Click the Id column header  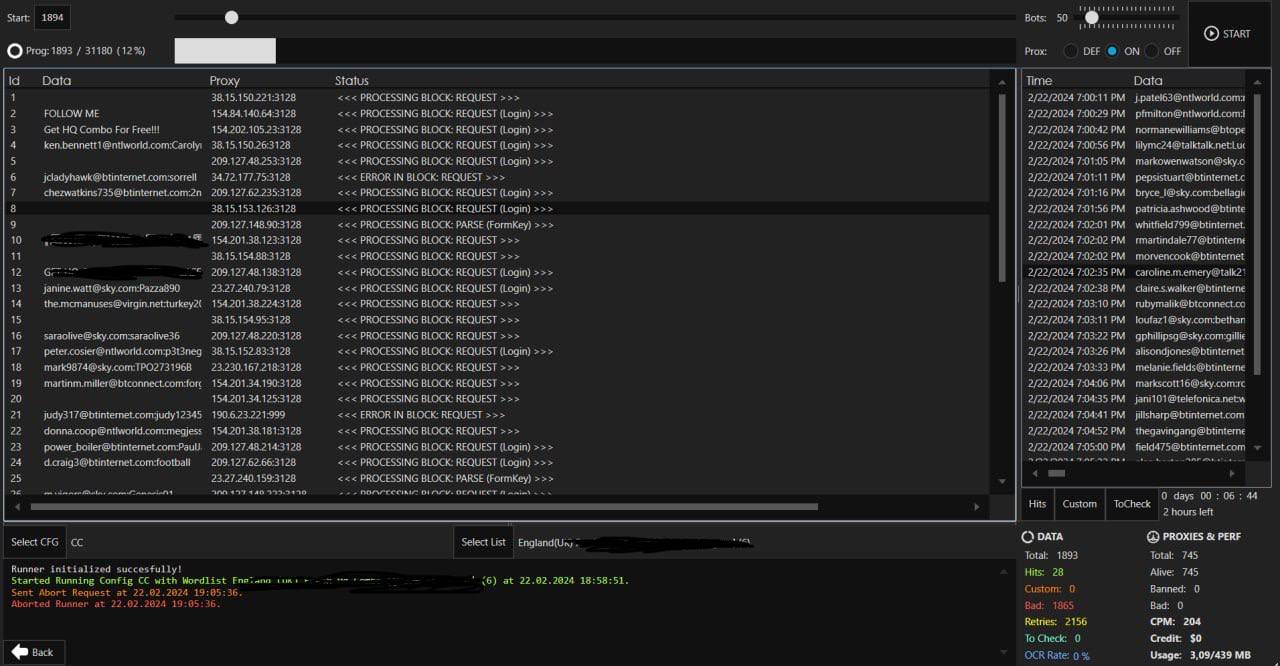coord(14,81)
